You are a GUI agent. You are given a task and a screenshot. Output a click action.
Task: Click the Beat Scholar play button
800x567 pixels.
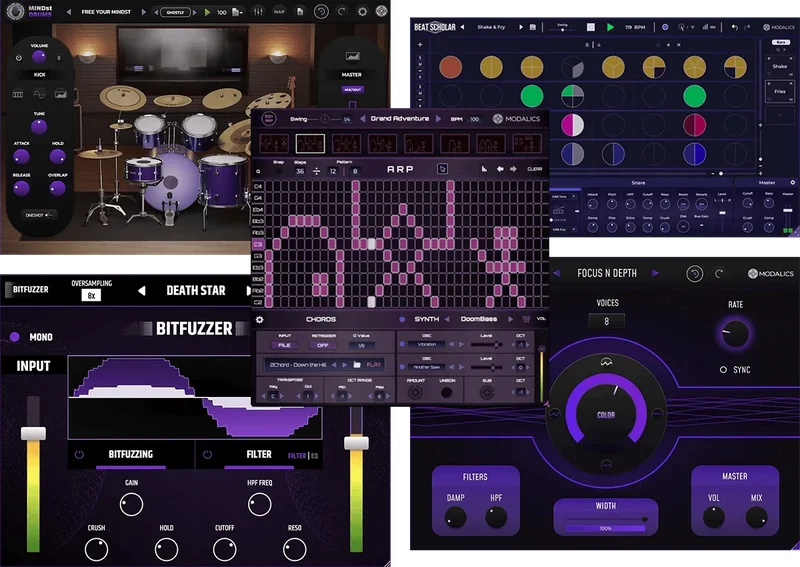pyautogui.click(x=610, y=27)
